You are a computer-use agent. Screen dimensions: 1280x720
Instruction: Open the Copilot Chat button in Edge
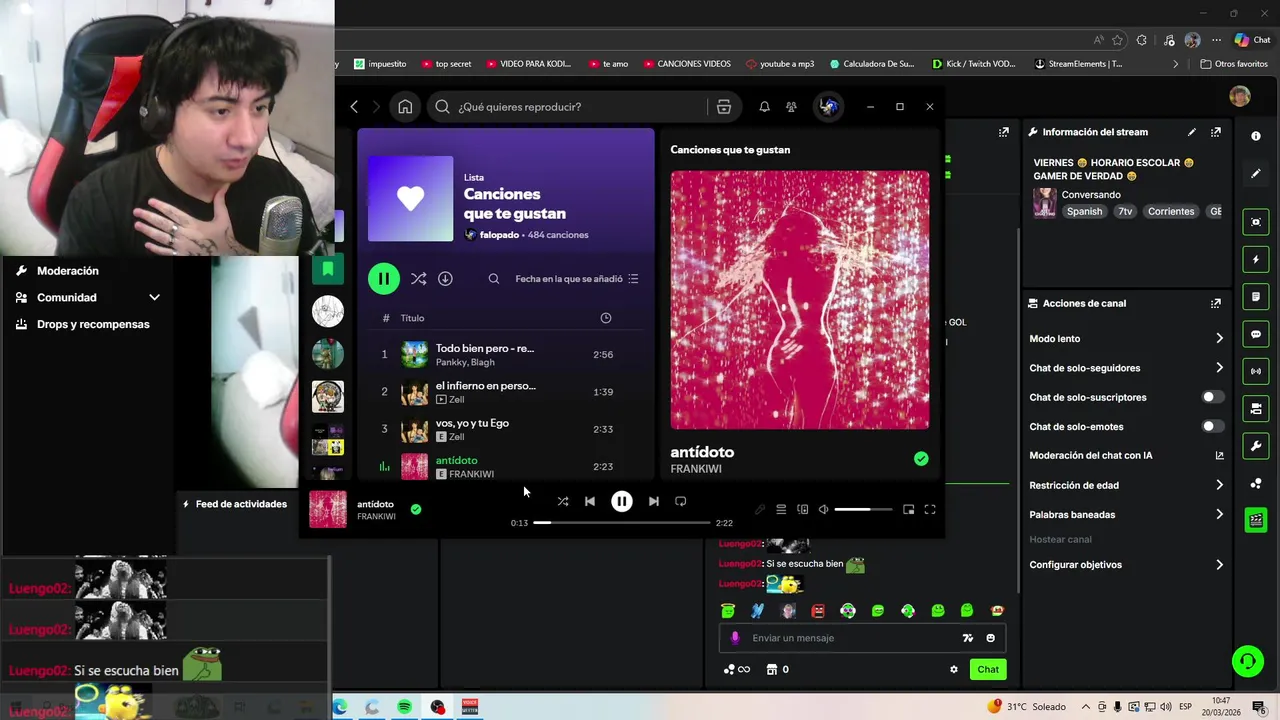click(x=1252, y=40)
